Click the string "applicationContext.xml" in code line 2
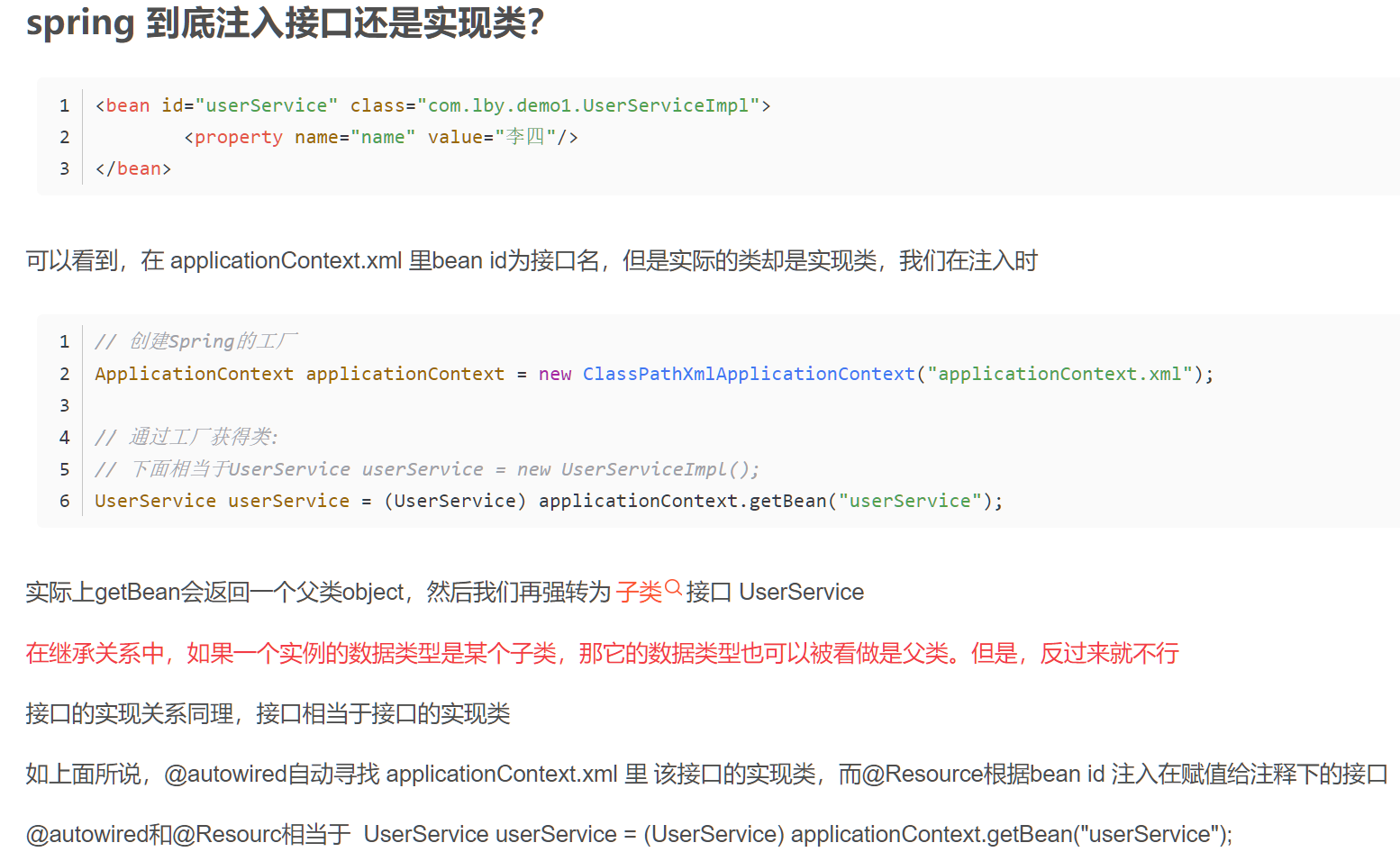 click(x=1059, y=374)
